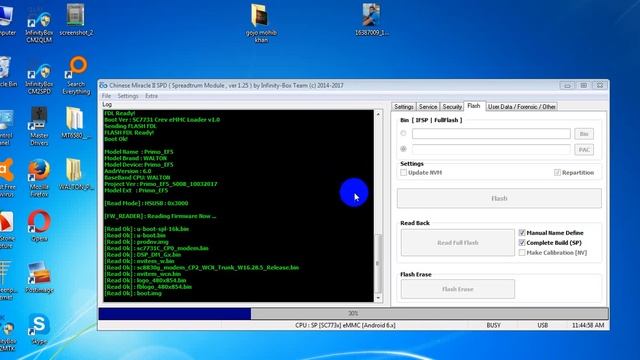Viewport: 640px width, 360px height.
Task: Click the Chinese Miracle II title bar icon
Action: 103,85
